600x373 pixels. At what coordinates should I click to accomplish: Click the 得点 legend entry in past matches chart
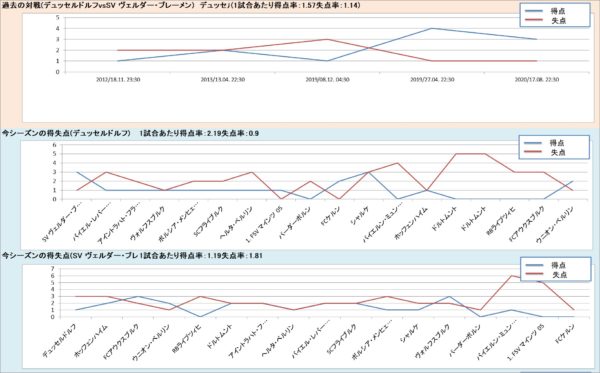coord(546,11)
